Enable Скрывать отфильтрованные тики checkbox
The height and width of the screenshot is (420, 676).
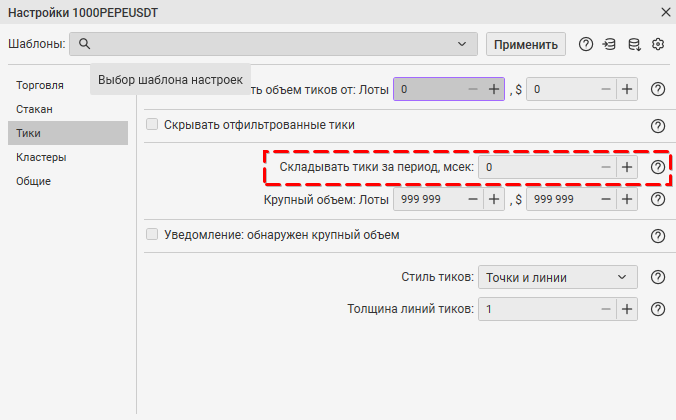coord(153,125)
